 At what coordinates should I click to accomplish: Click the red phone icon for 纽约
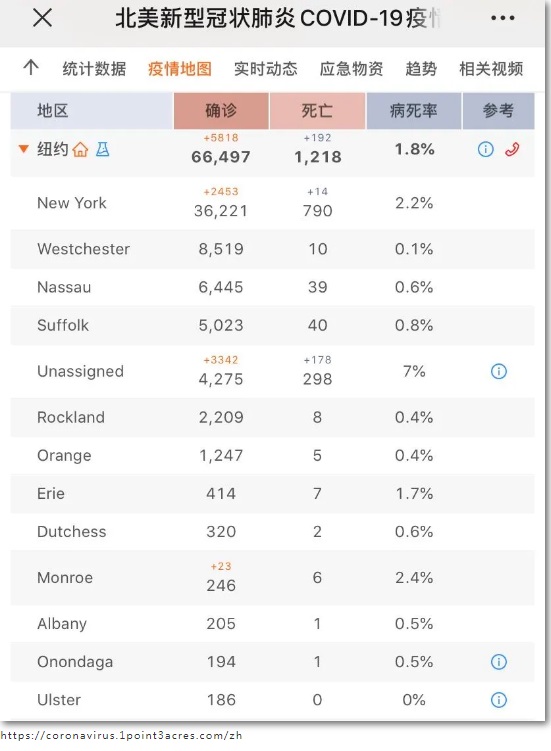(x=512, y=149)
